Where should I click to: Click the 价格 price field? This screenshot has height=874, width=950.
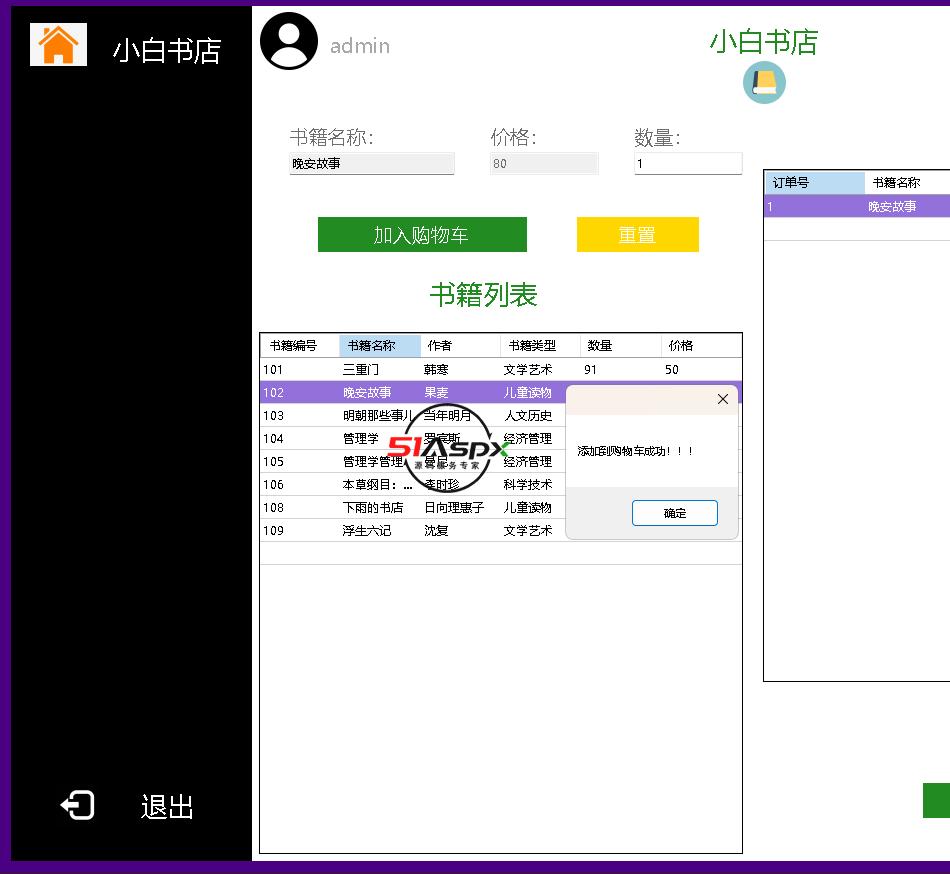[543, 164]
